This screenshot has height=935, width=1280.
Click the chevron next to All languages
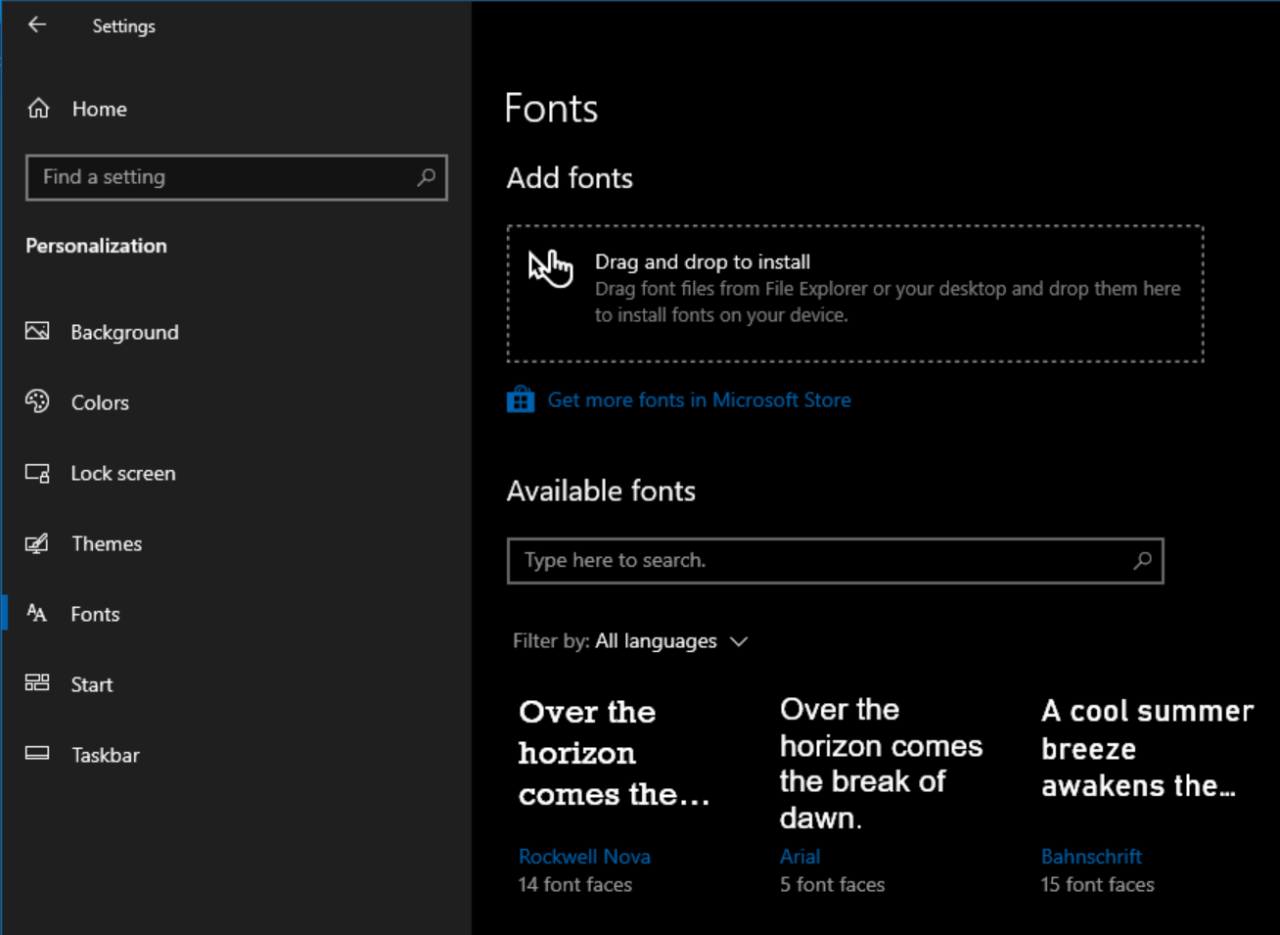[x=739, y=642]
